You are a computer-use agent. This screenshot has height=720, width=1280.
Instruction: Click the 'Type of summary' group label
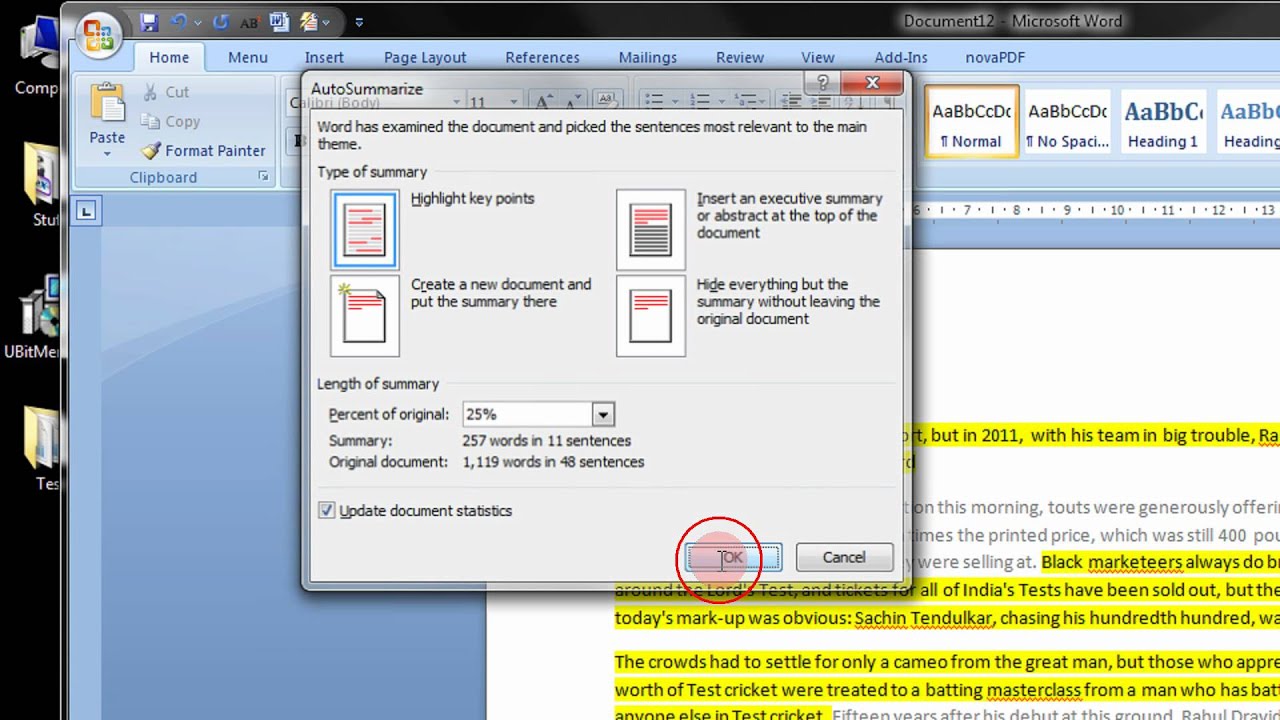(372, 172)
